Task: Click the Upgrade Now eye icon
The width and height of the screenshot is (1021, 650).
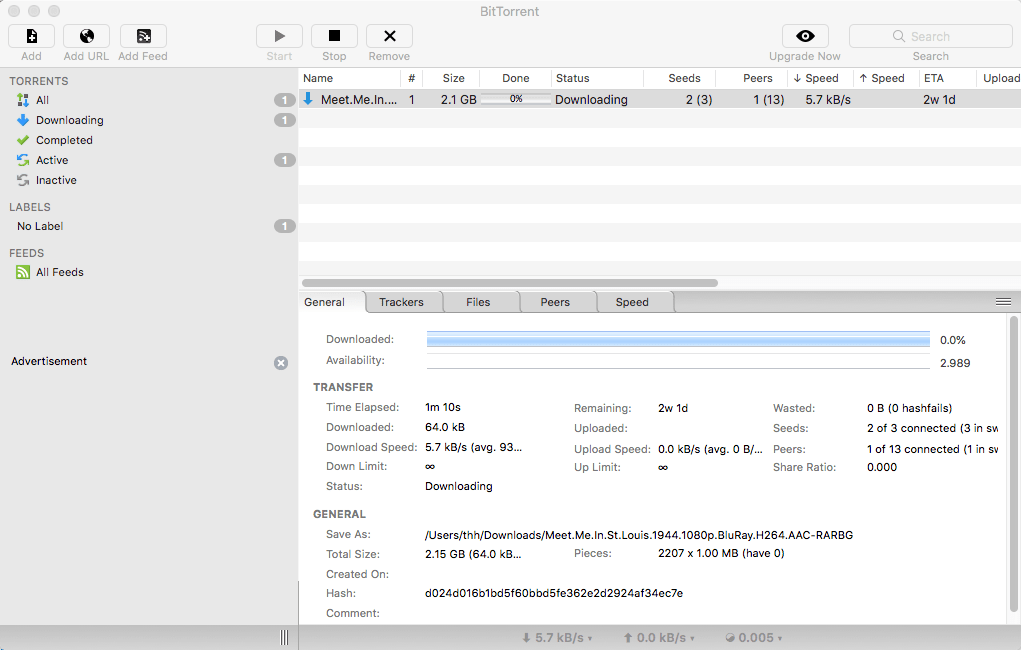Action: pos(804,36)
